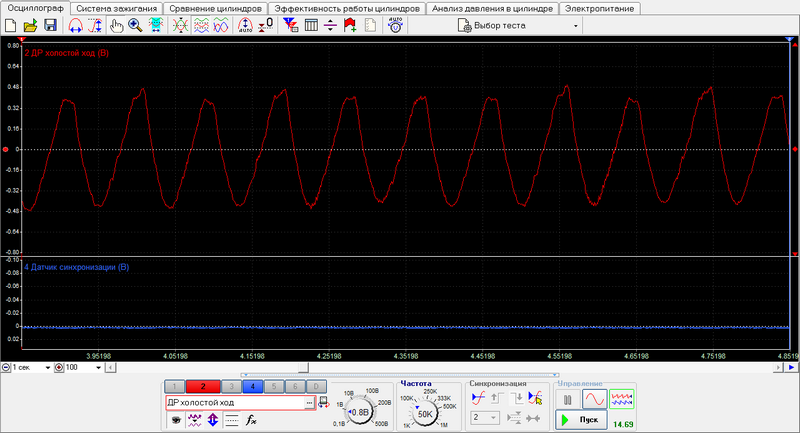Screen dimensions: 800x433
Task: Open the Выбор теста dropdown
Action: coord(518,26)
